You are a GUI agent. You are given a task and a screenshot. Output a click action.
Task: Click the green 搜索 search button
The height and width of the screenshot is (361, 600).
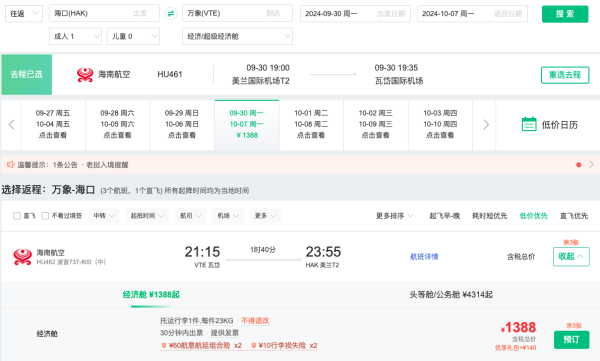[x=565, y=14]
